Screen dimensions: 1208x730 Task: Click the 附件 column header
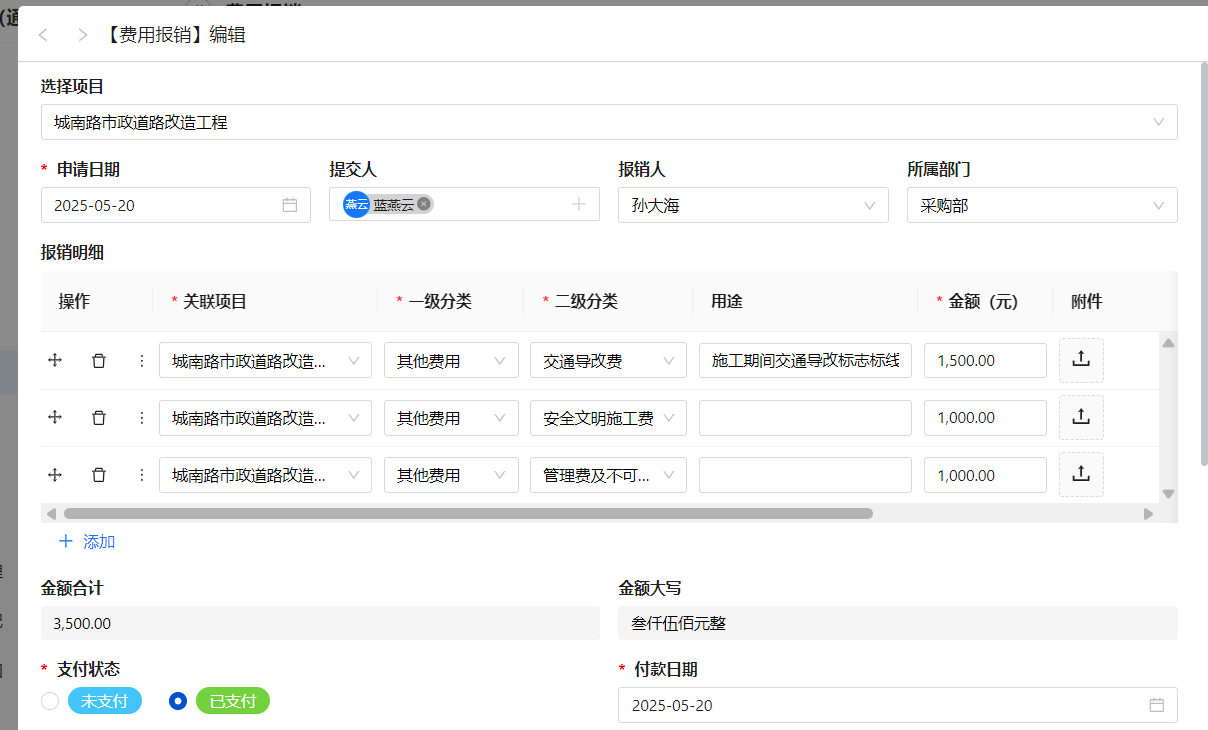1087,301
